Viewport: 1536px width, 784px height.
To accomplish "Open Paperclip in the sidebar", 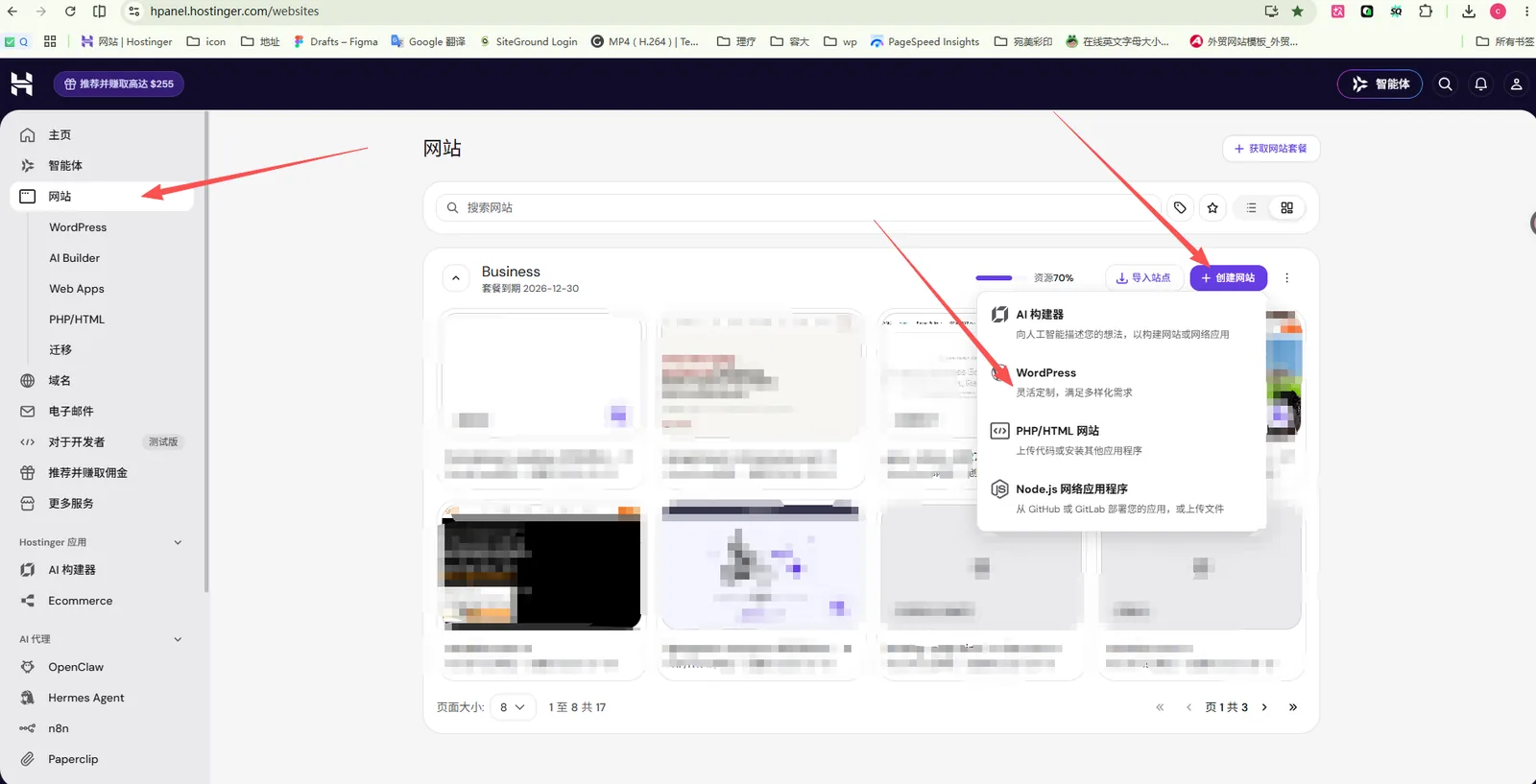I will click(102, 759).
